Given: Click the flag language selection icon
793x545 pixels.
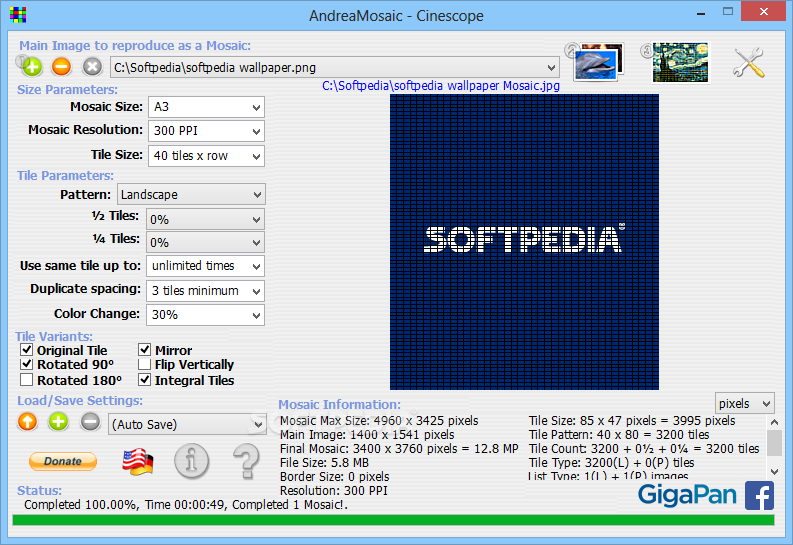Looking at the screenshot, I should (x=138, y=462).
